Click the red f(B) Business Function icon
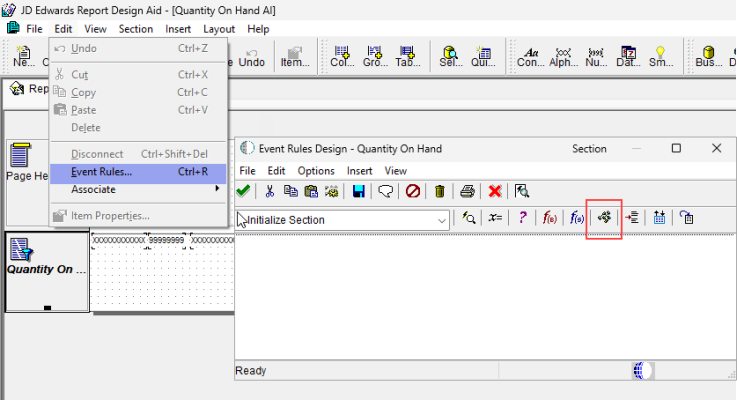 coord(549,218)
